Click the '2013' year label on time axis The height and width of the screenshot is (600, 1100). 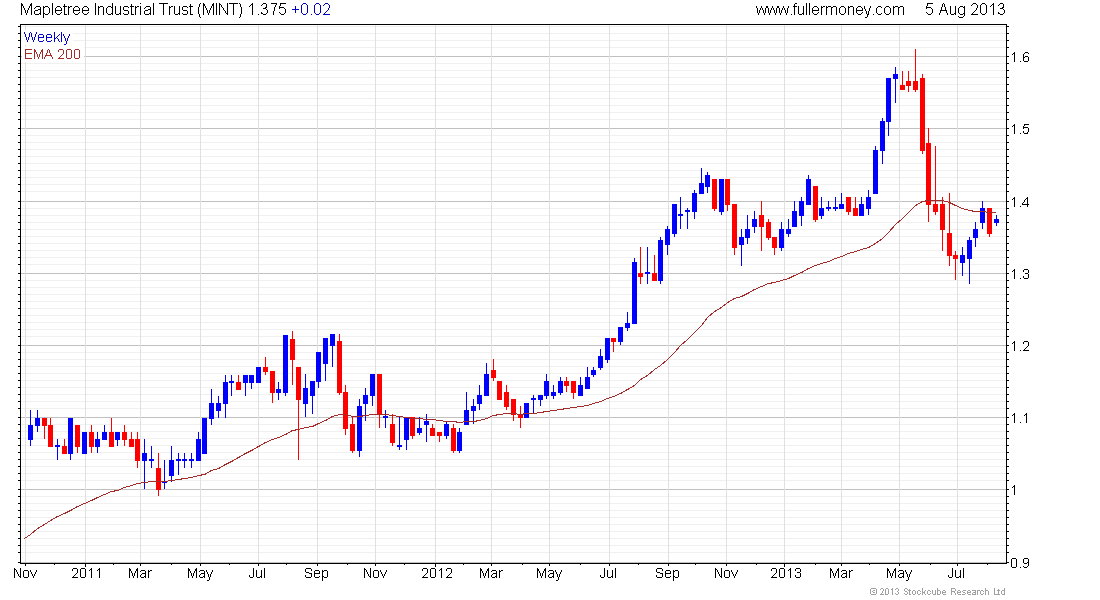786,573
